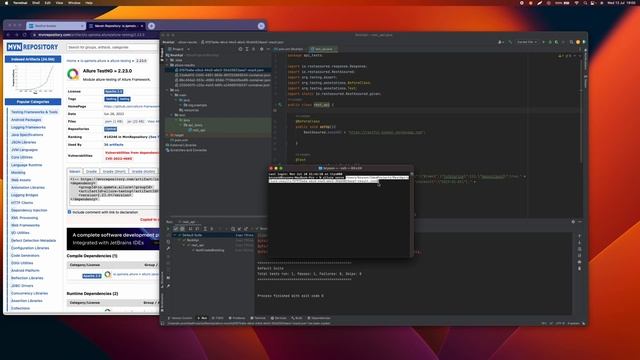This screenshot has width=640, height=360.
Task: Switch to the Maven dependency tab
Action: click(75, 171)
